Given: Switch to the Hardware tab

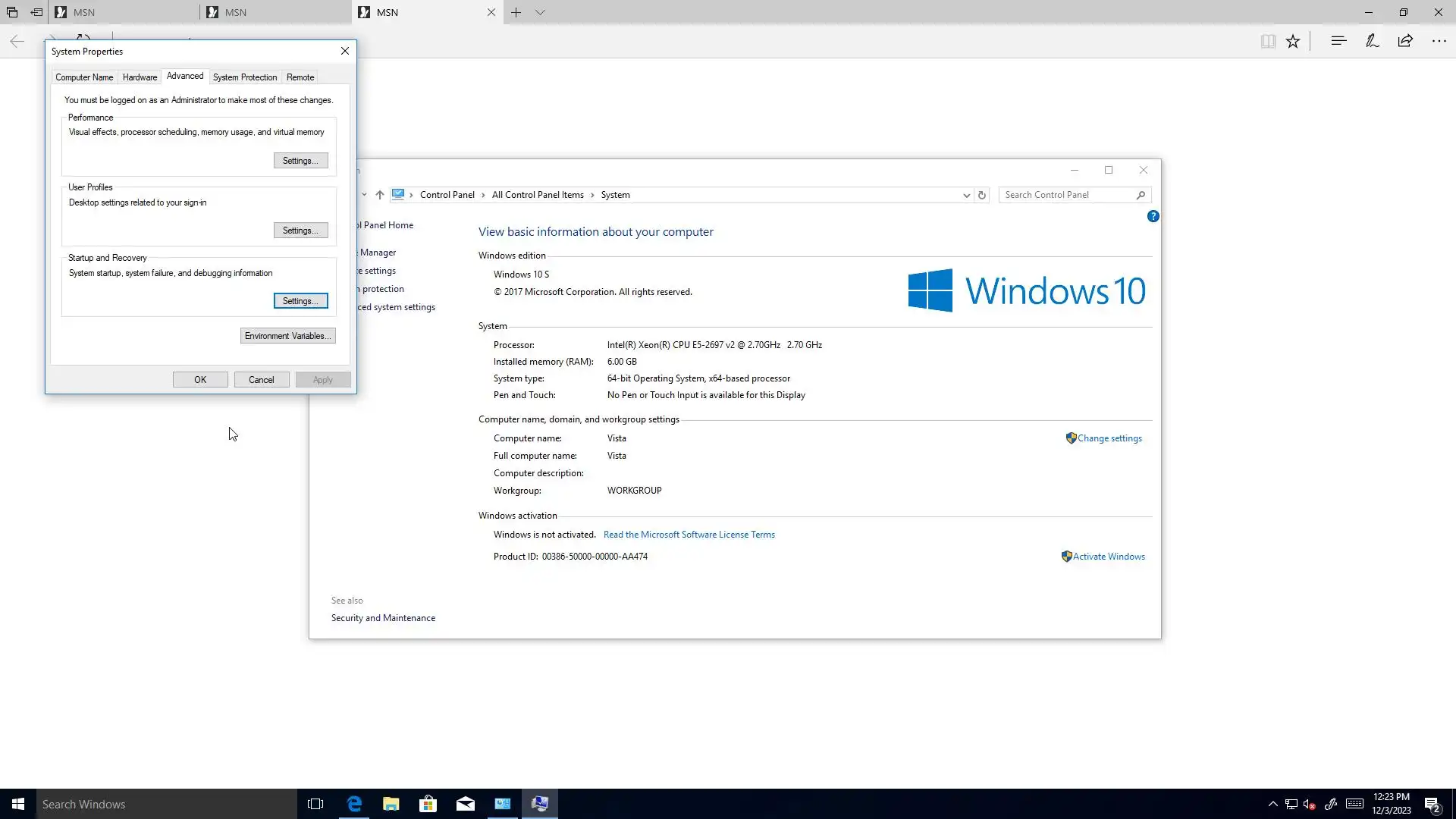Looking at the screenshot, I should 140,77.
